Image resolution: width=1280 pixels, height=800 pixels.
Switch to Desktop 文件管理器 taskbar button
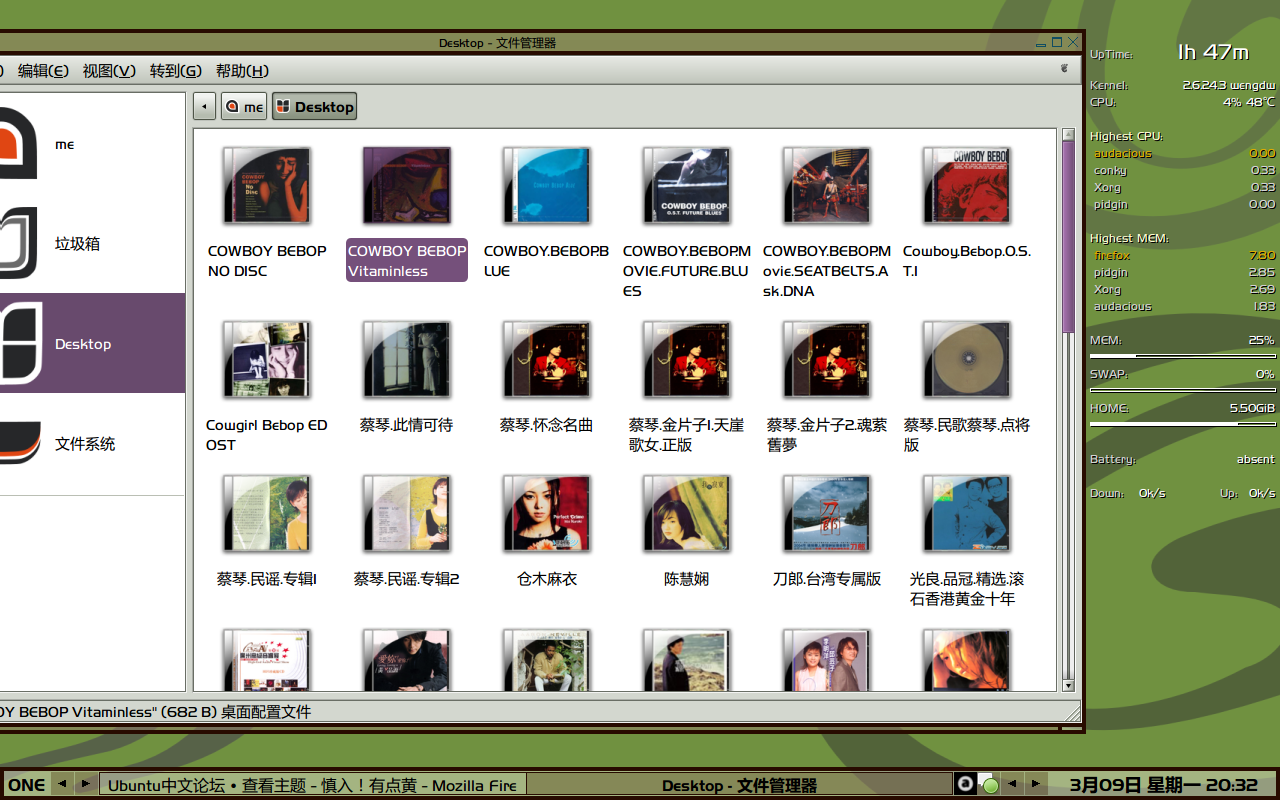coord(739,784)
